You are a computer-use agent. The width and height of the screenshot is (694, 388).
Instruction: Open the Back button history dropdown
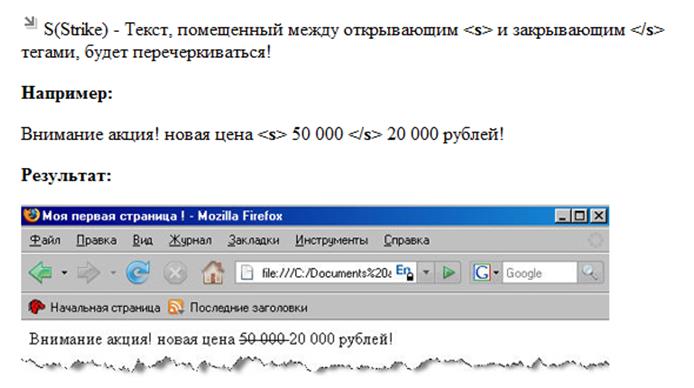click(65, 273)
